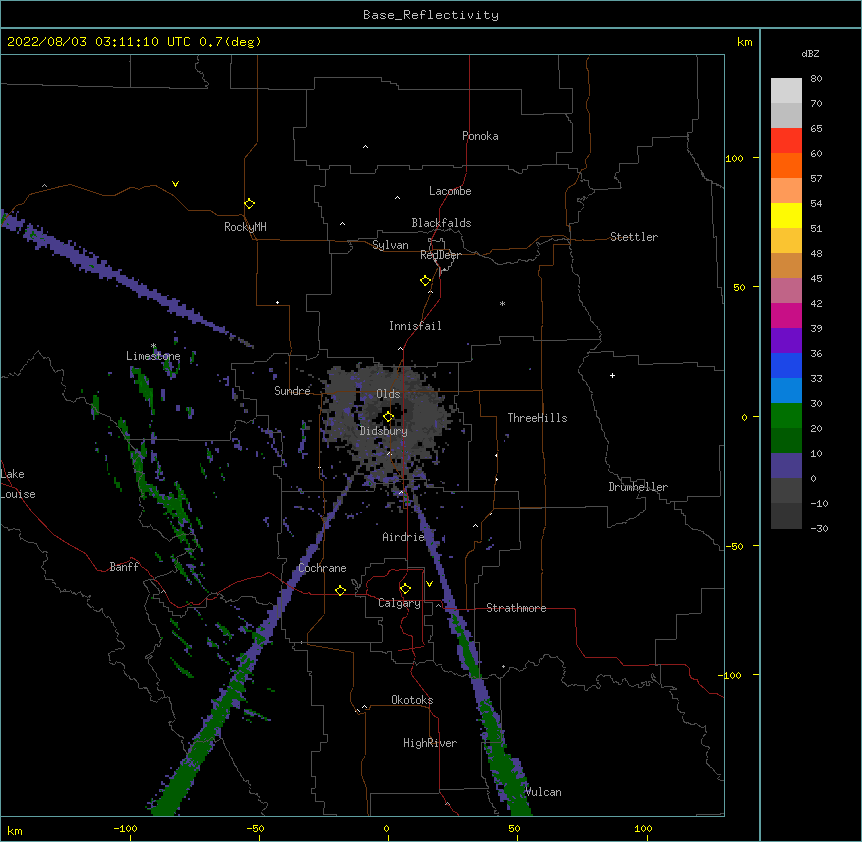Click the Innisfail label
Viewport: 862px width, 842px height.
tap(415, 326)
